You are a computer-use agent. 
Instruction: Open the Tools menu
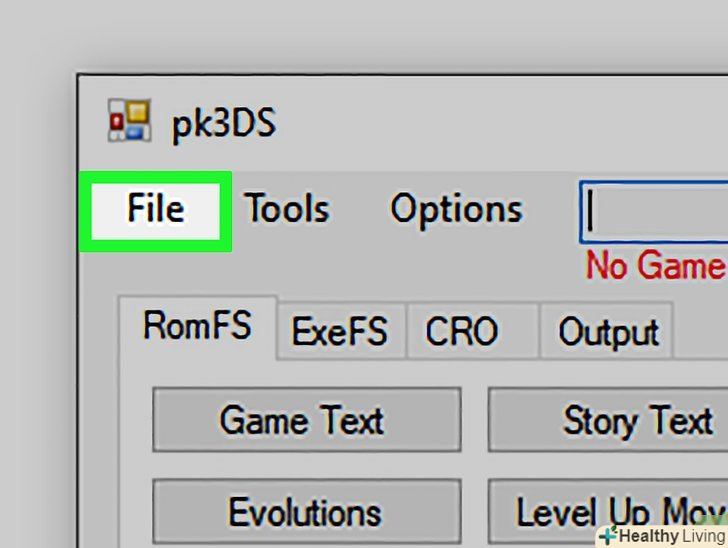[287, 209]
